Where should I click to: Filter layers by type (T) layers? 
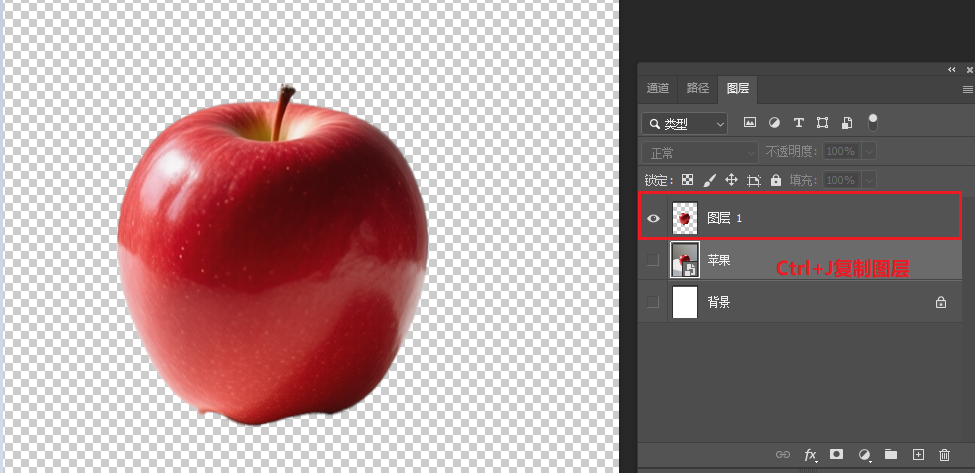[798, 123]
